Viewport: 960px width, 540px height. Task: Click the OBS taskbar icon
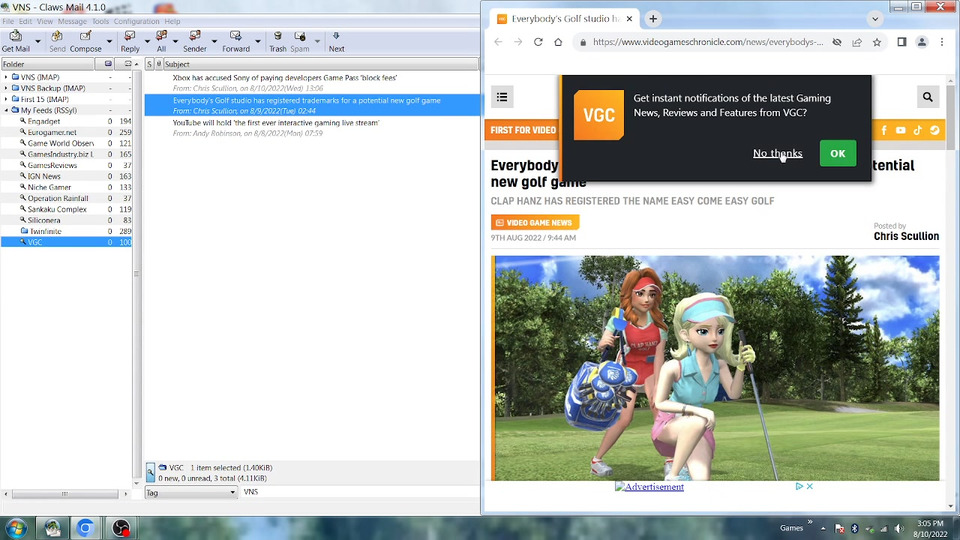point(121,528)
